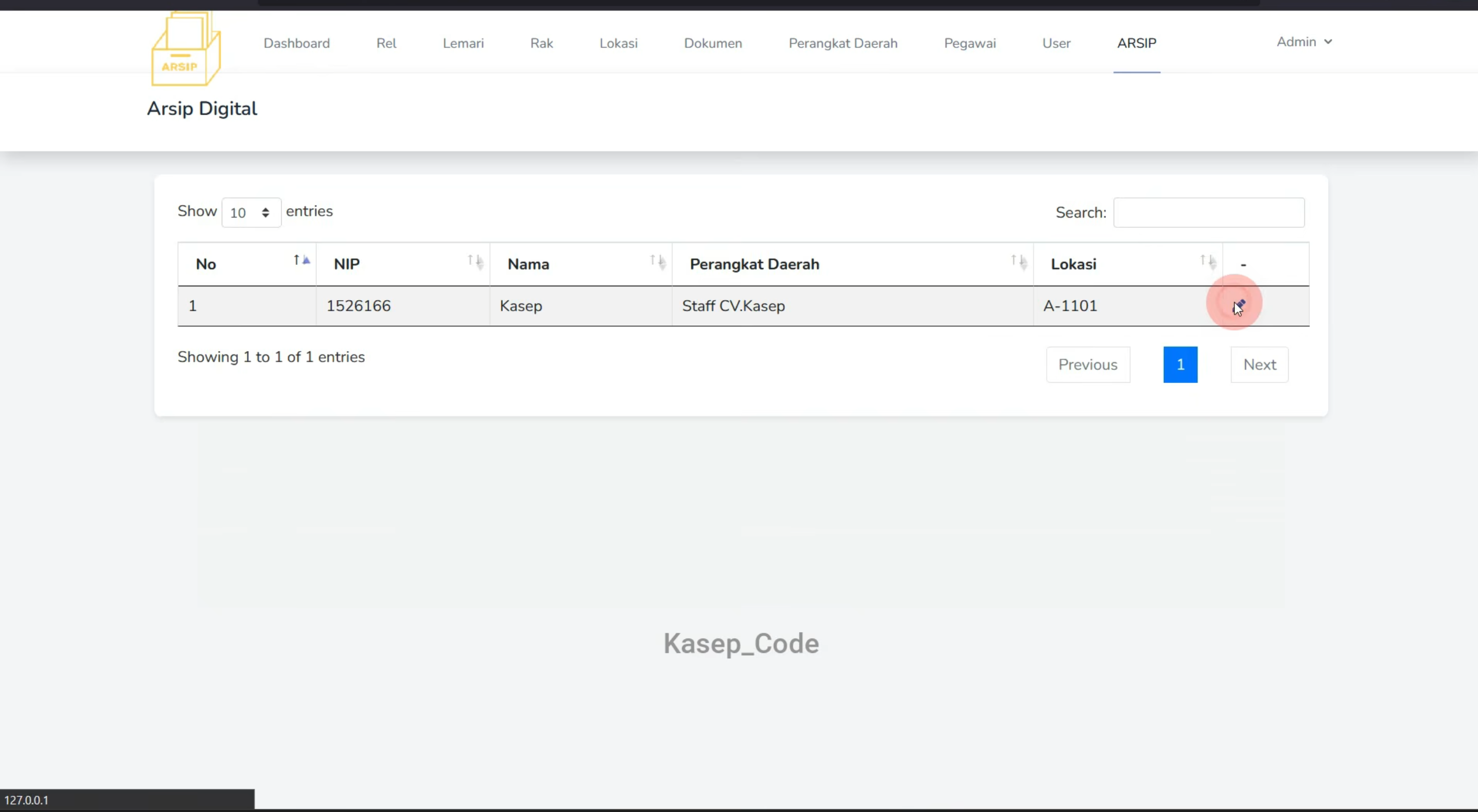Open the Pegawai menu item
Screen dimensions: 1478x812
[x=970, y=43]
